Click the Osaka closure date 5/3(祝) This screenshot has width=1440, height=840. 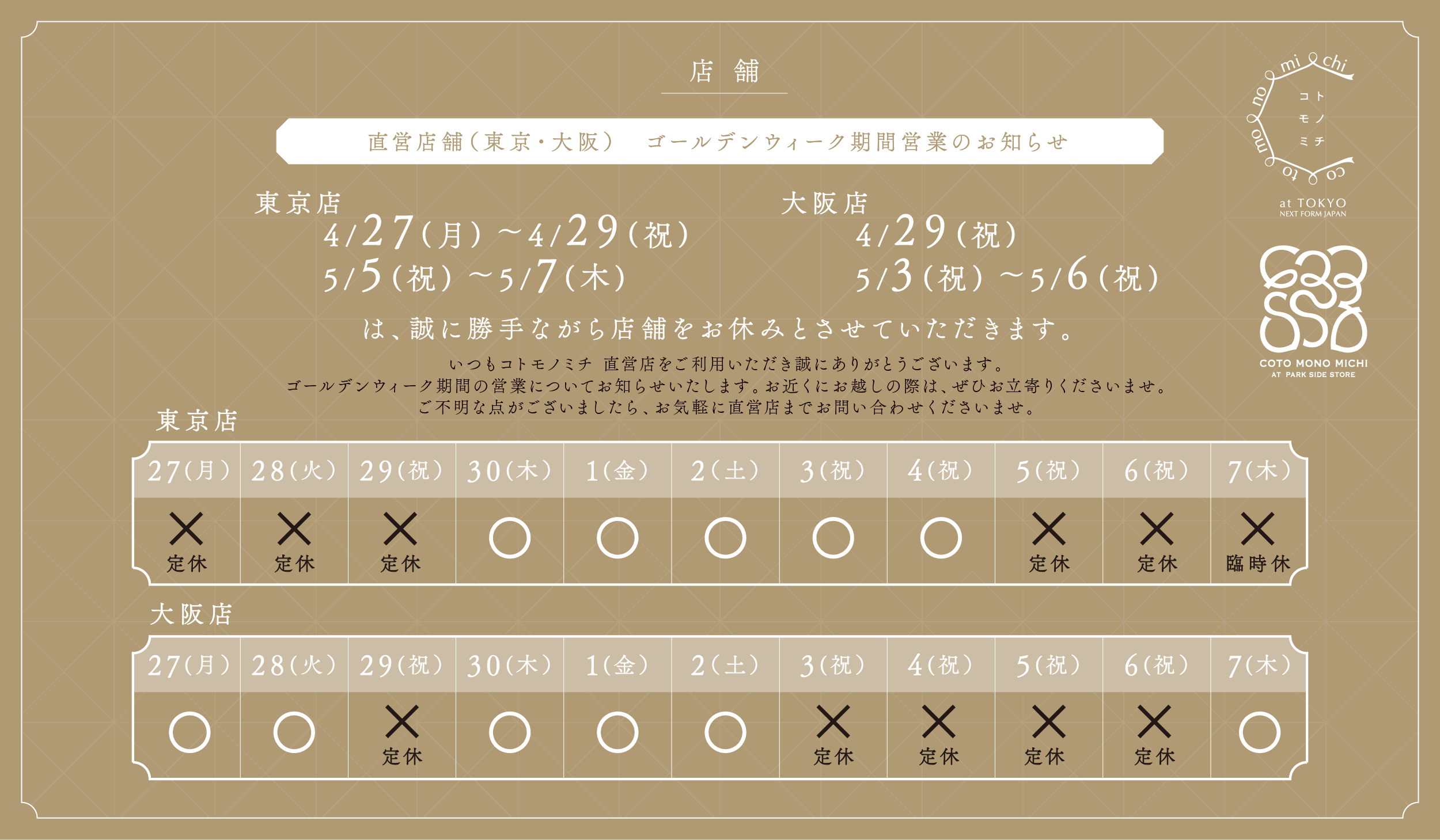(x=919, y=278)
